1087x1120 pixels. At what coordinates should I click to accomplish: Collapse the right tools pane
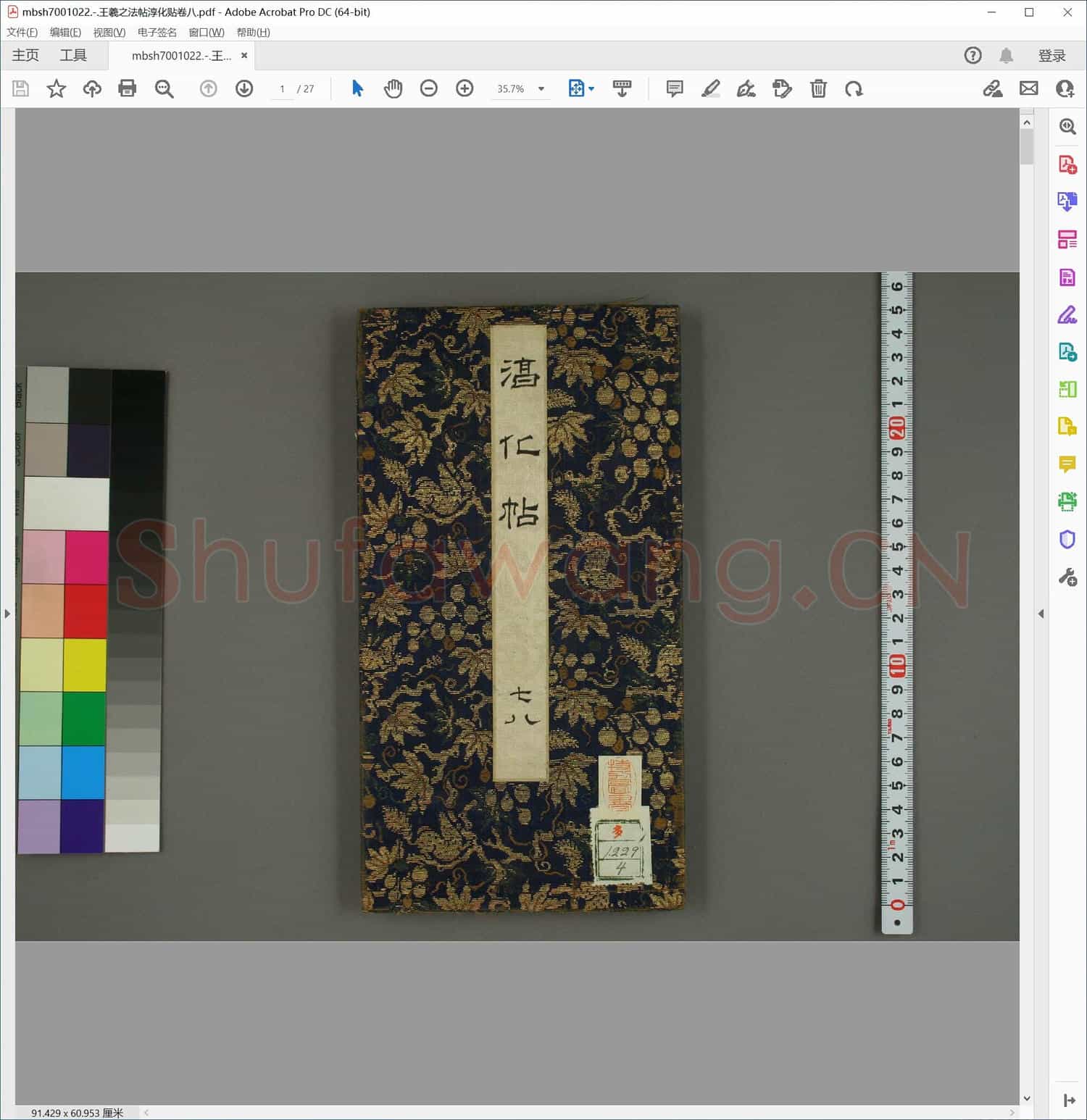click(x=1041, y=614)
